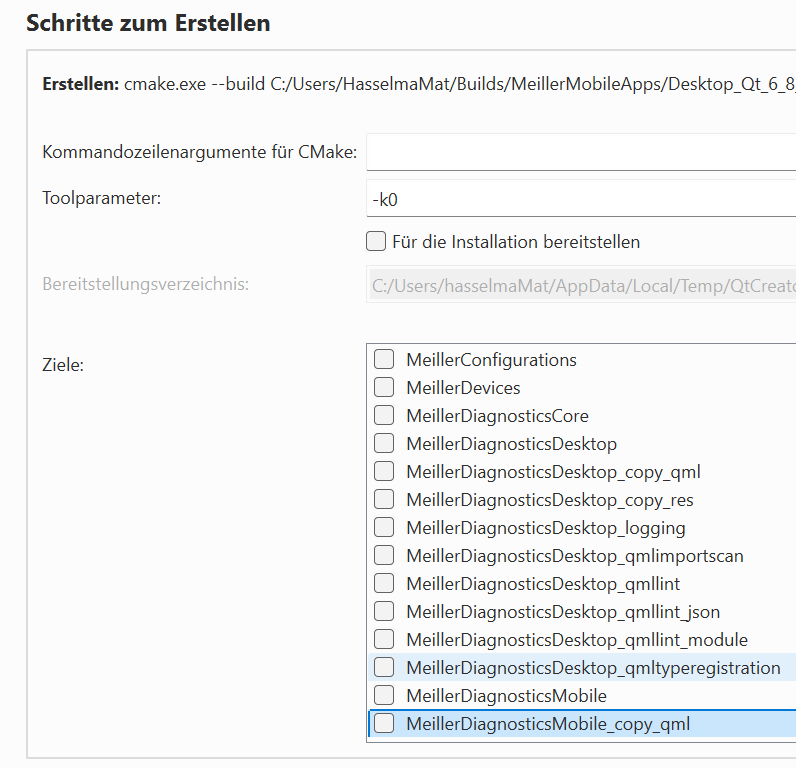Check the MeillerConfigurations target

click(x=384, y=359)
